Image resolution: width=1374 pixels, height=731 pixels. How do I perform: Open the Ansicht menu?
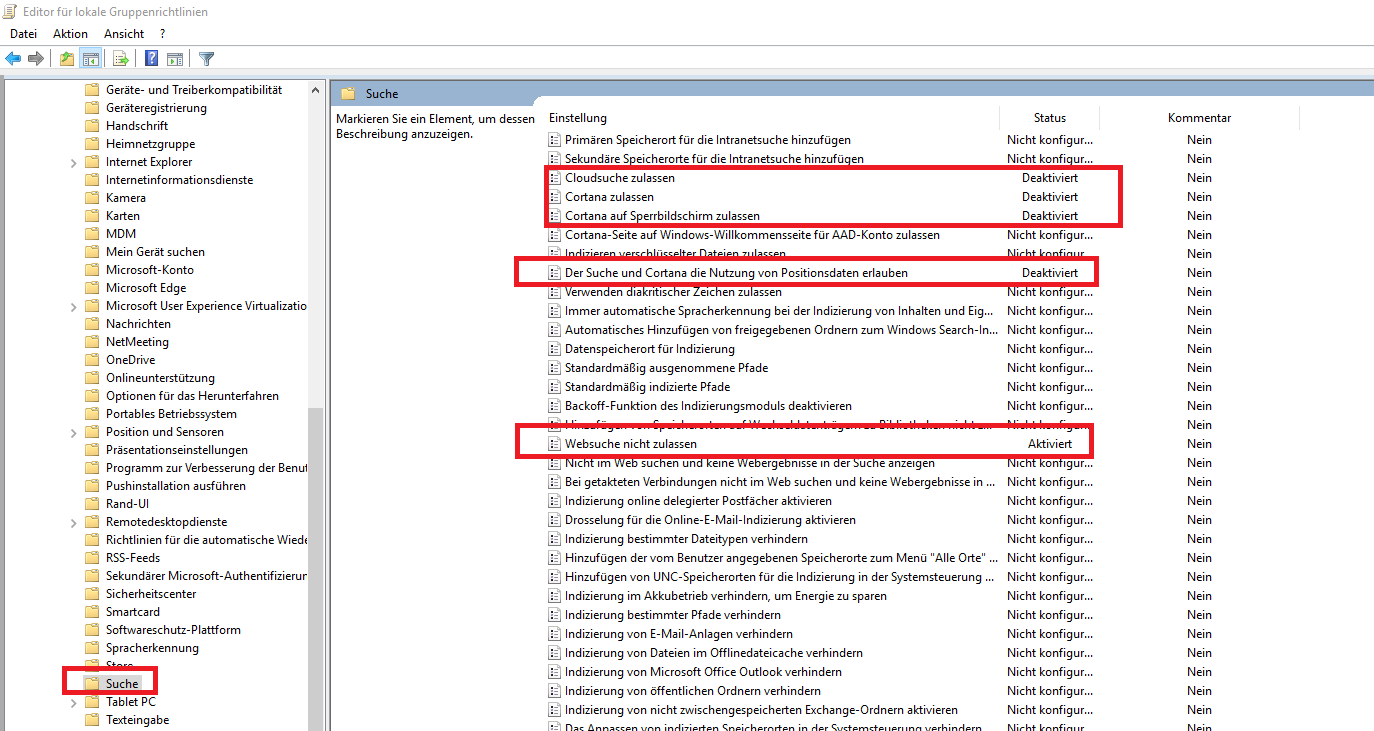pos(124,34)
